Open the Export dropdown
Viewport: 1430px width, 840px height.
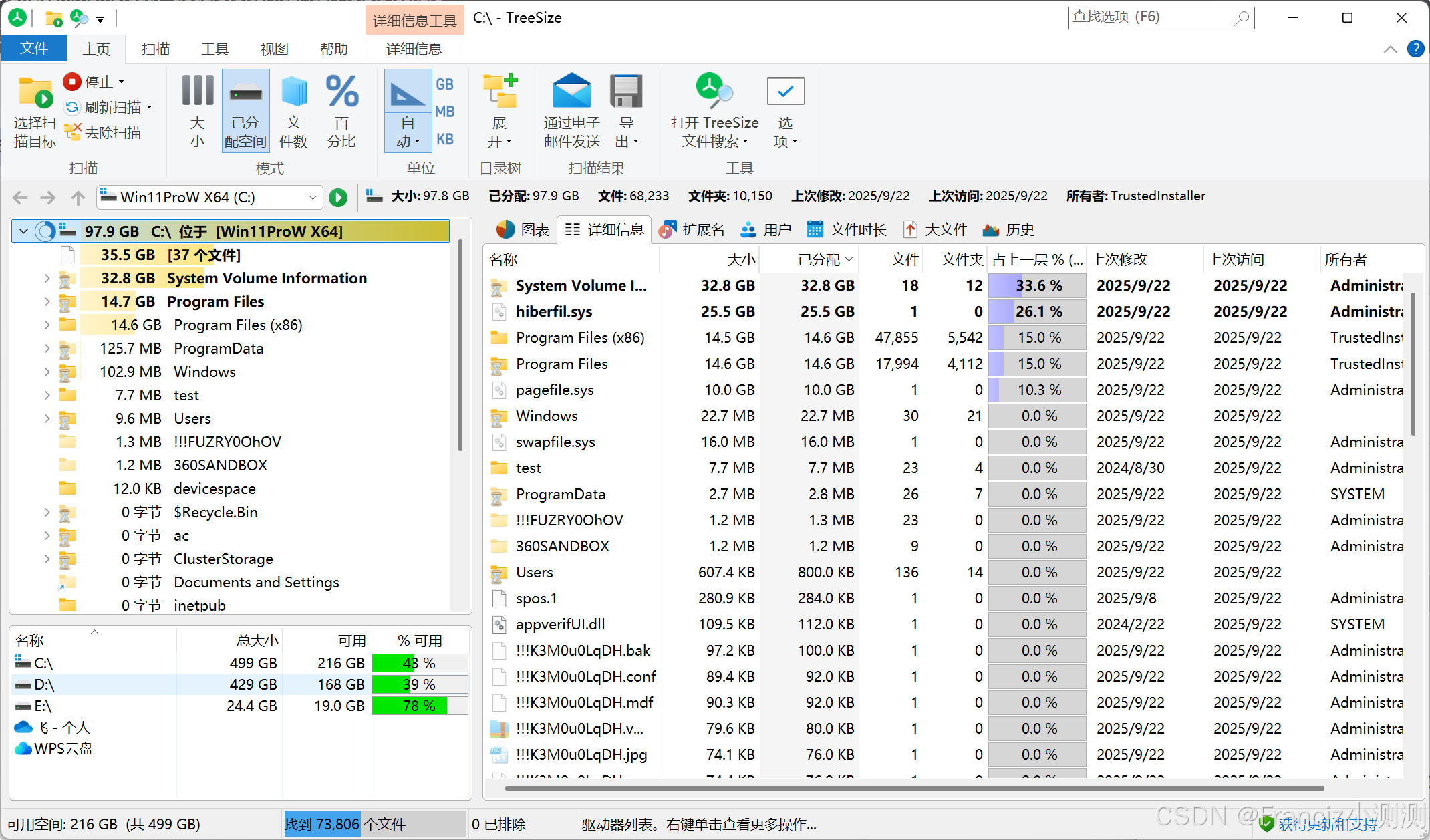[x=626, y=111]
